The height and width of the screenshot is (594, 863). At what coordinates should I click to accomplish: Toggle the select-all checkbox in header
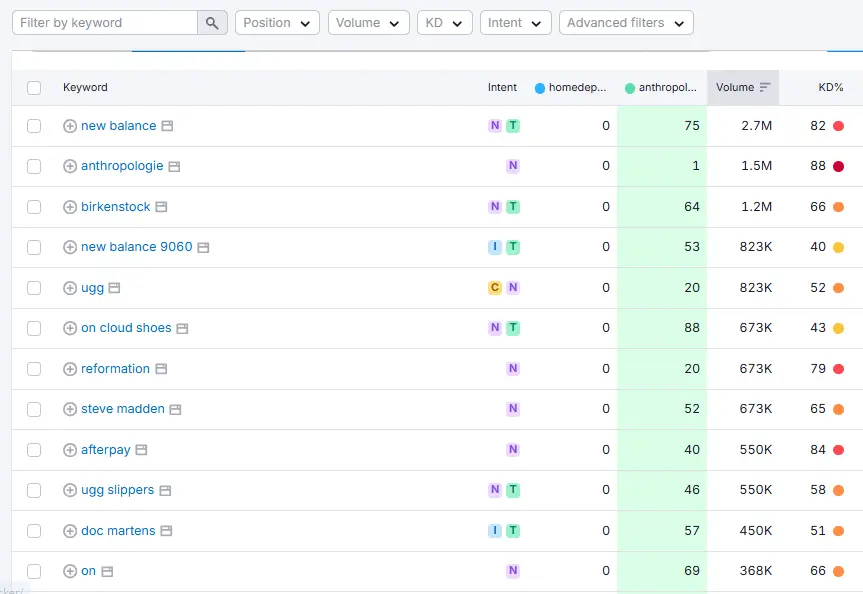point(34,88)
